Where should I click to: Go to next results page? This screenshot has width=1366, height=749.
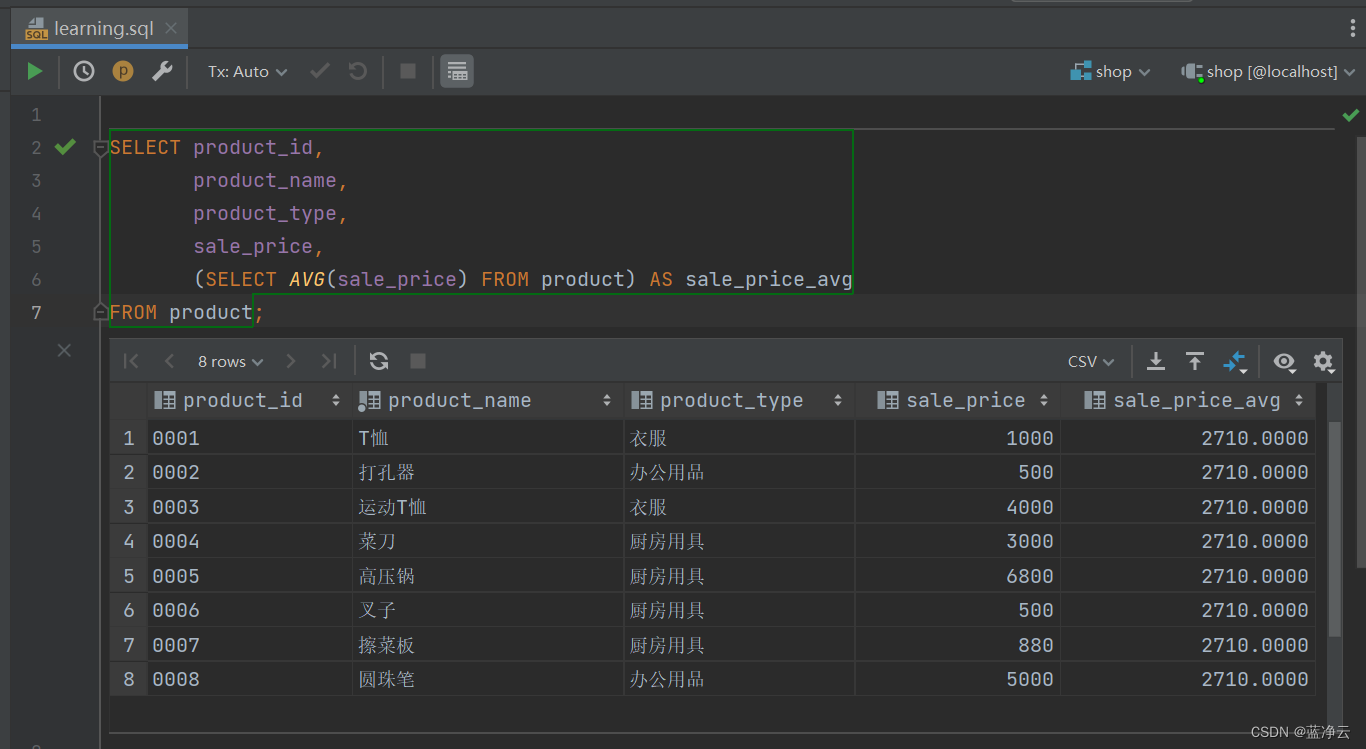291,361
